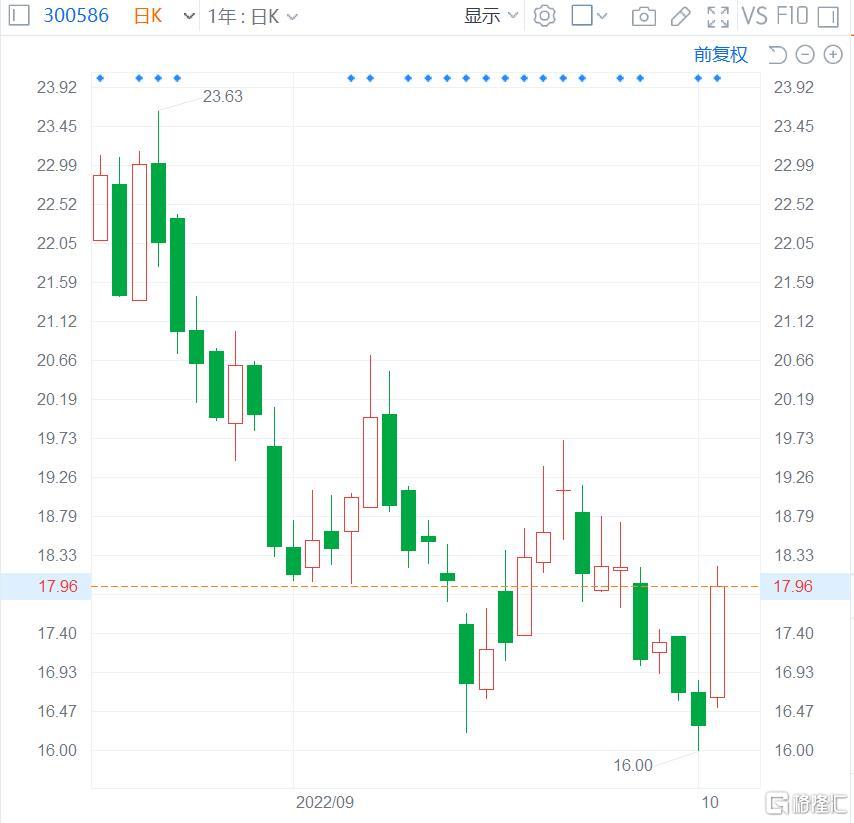The width and height of the screenshot is (854, 823).
Task: Zoom out chart with minus icon
Action: [x=805, y=54]
